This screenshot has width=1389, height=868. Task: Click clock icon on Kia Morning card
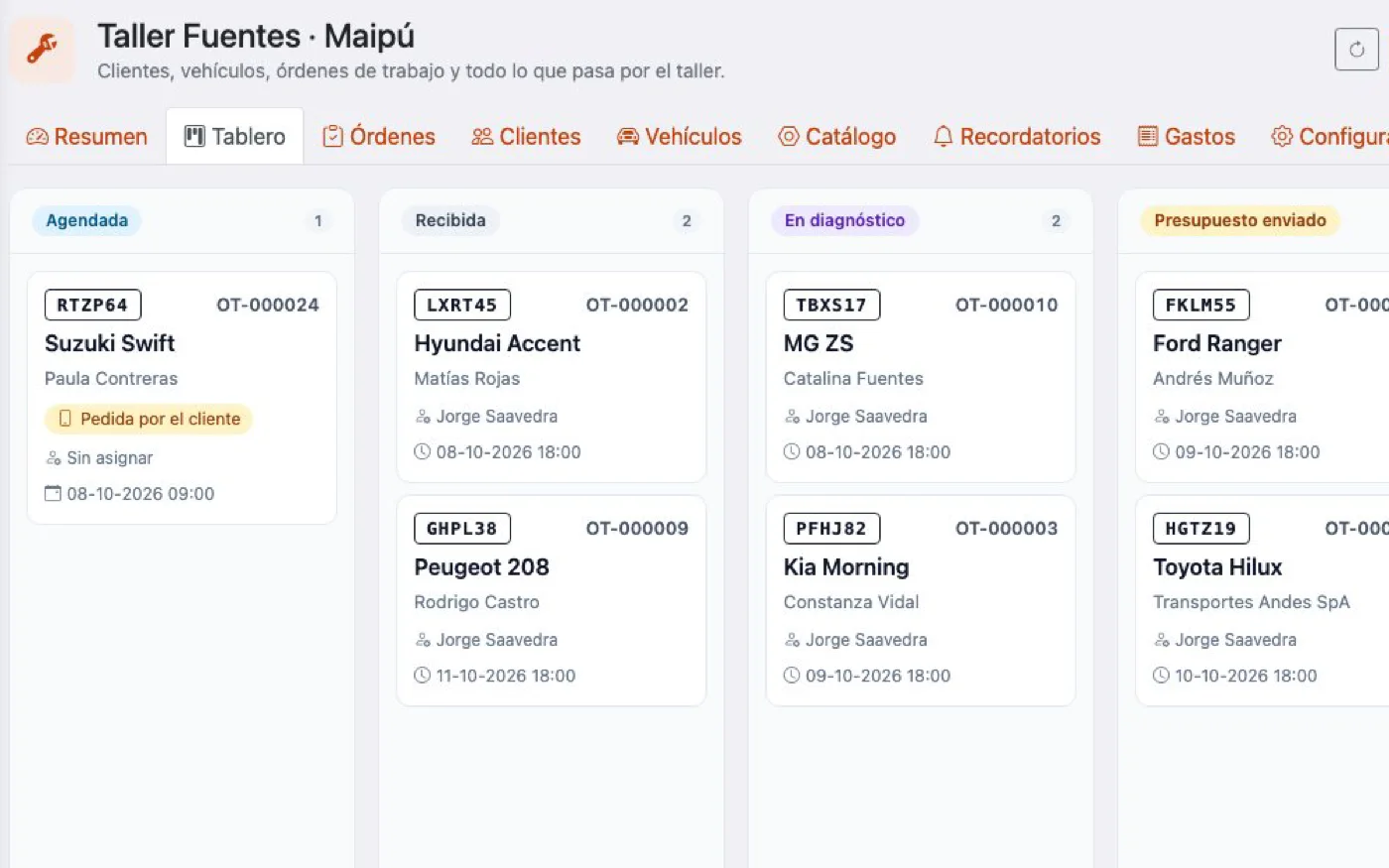click(792, 676)
